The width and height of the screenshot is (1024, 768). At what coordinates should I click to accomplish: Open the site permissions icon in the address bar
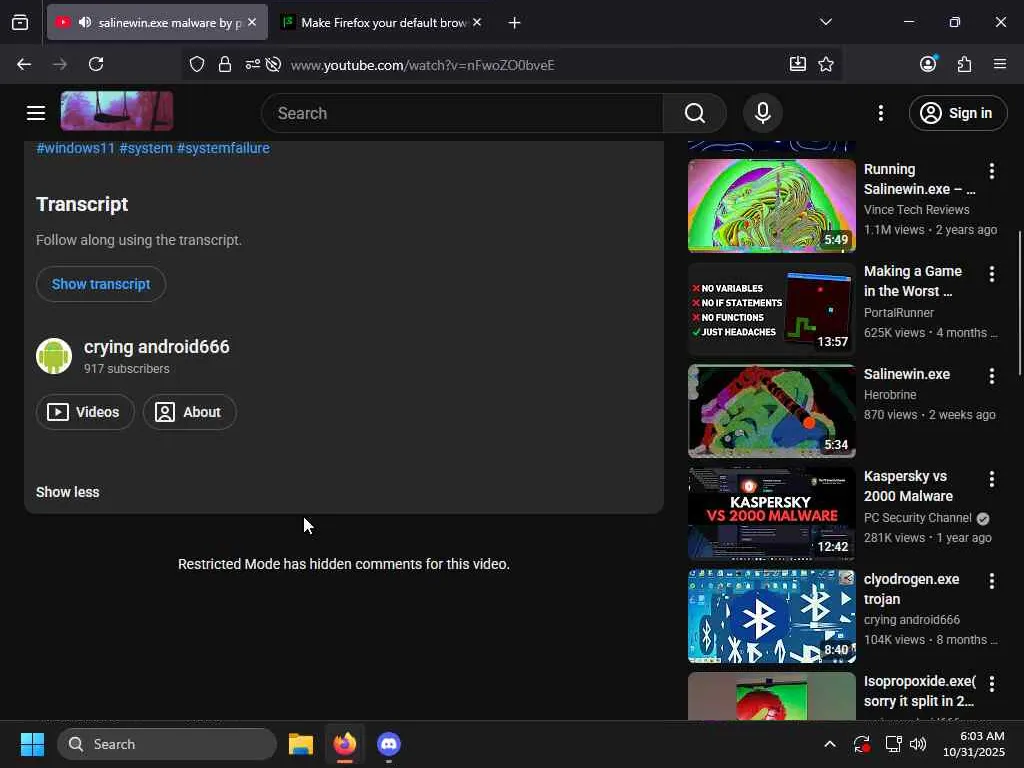252,64
